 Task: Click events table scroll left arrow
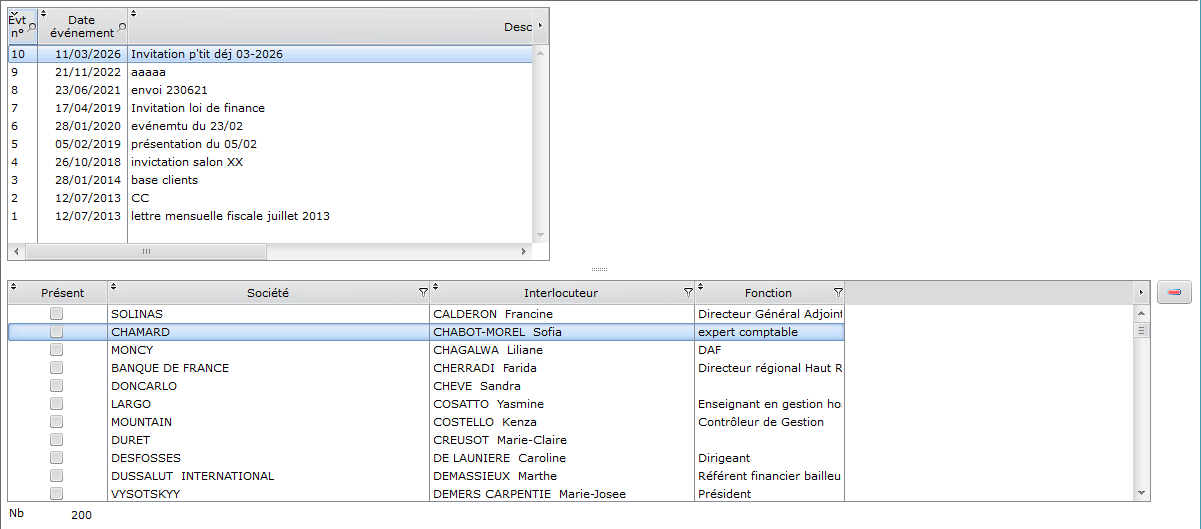[x=14, y=252]
